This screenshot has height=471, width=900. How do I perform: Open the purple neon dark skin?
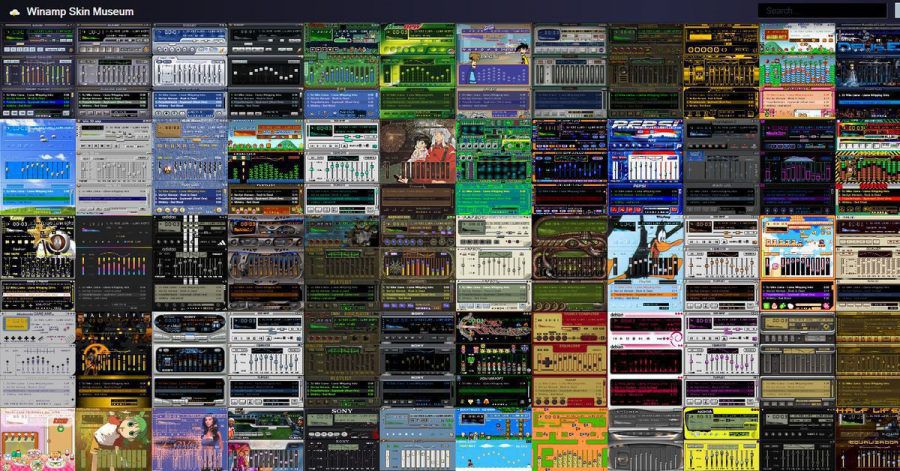tap(797, 167)
